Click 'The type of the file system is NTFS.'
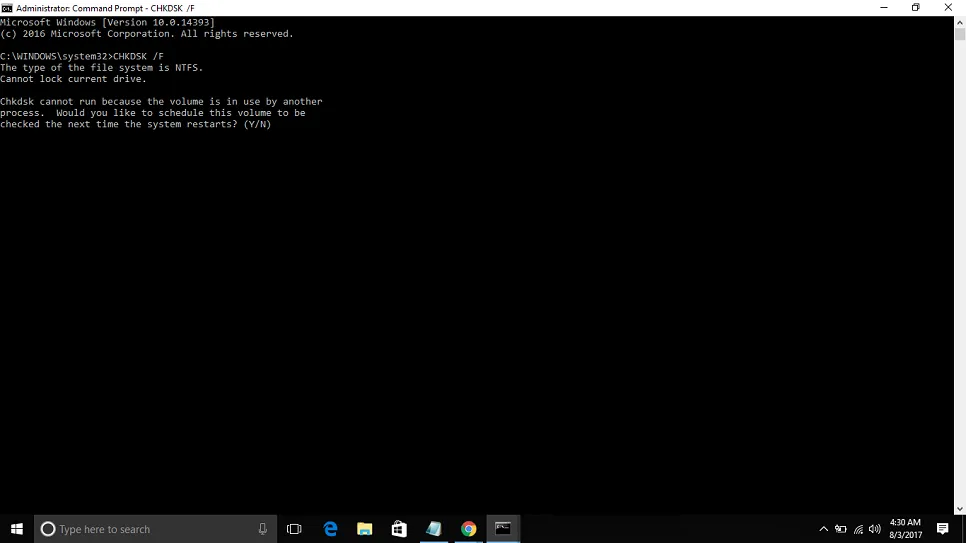966x543 pixels. [102, 68]
